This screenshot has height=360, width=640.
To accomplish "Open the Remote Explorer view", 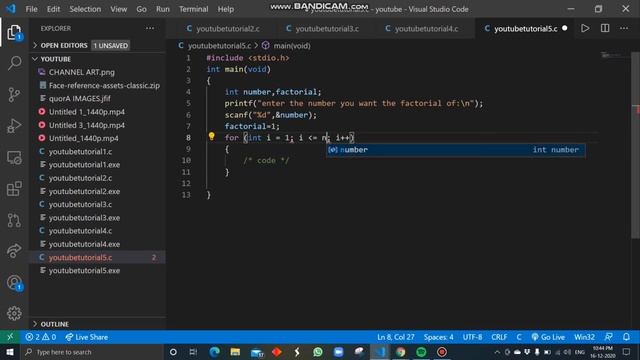I will click(x=14, y=158).
